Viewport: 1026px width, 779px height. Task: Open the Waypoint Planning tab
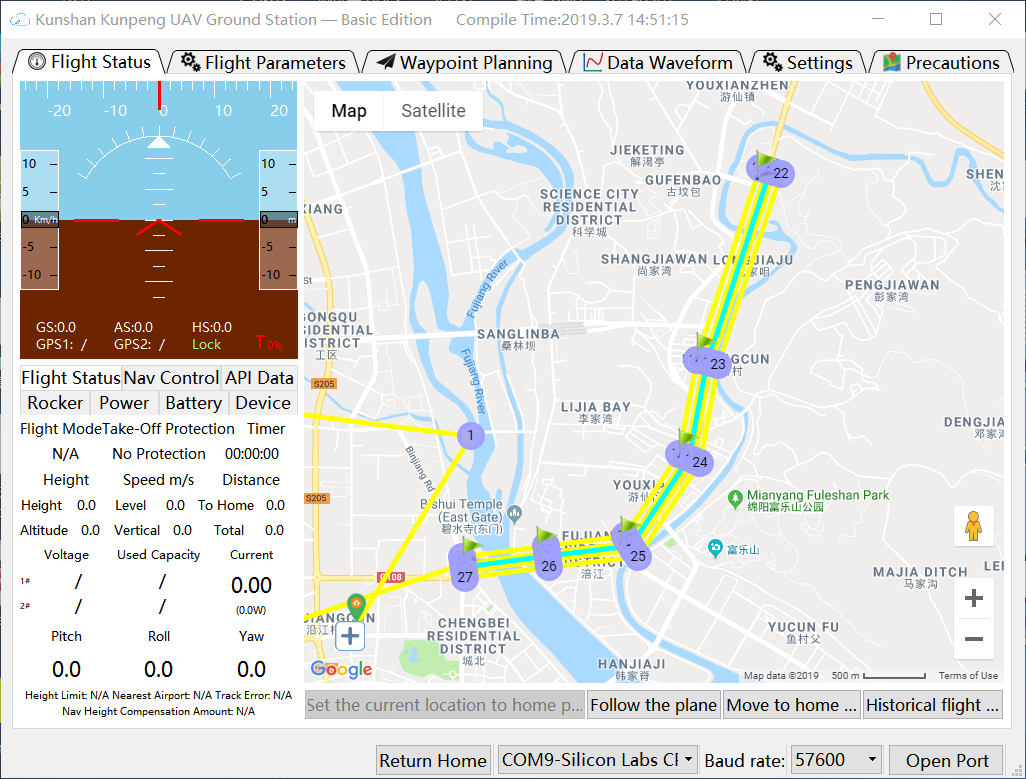click(x=465, y=63)
